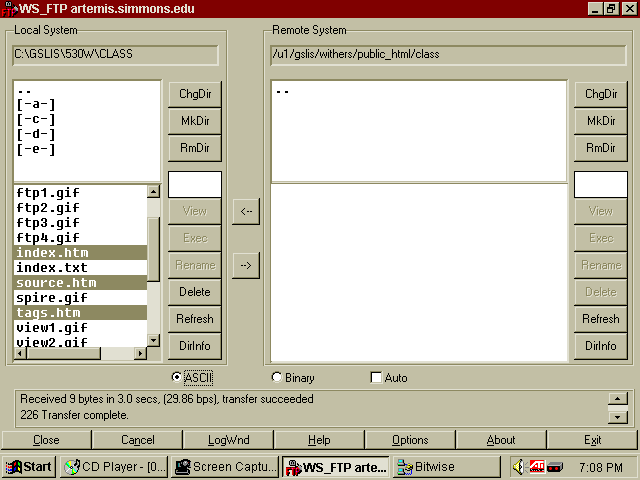This screenshot has width=640, height=480.
Task: Click local system ChgDir button
Action: [x=194, y=94]
